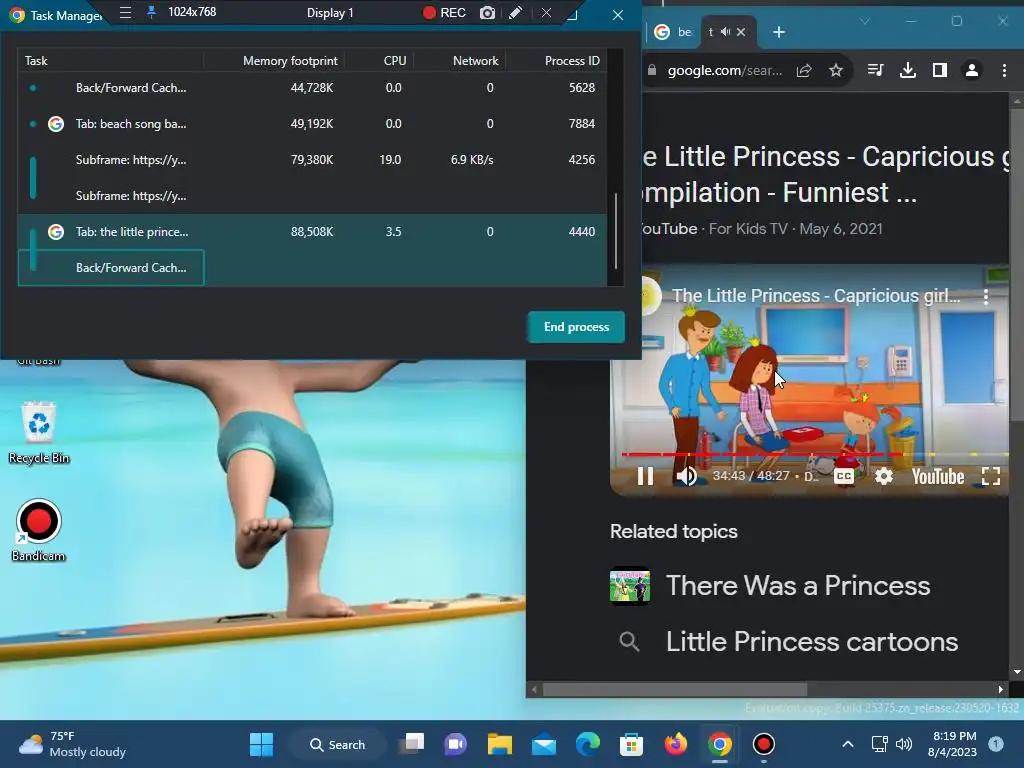The width and height of the screenshot is (1024, 768).
Task: Open Microsoft Edge from taskbar
Action: tap(588, 744)
